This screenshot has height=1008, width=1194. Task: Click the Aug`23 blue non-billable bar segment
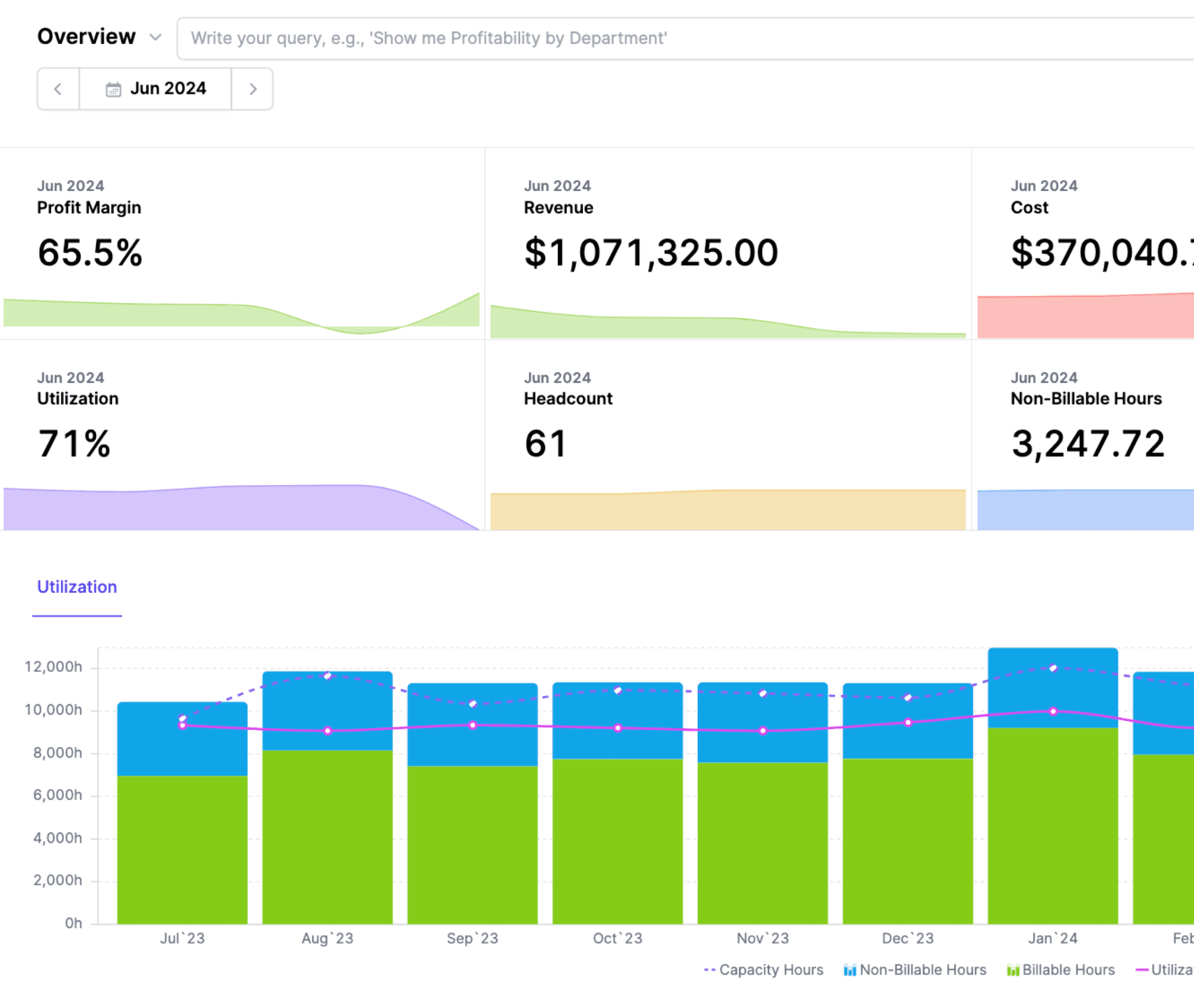tap(328, 711)
